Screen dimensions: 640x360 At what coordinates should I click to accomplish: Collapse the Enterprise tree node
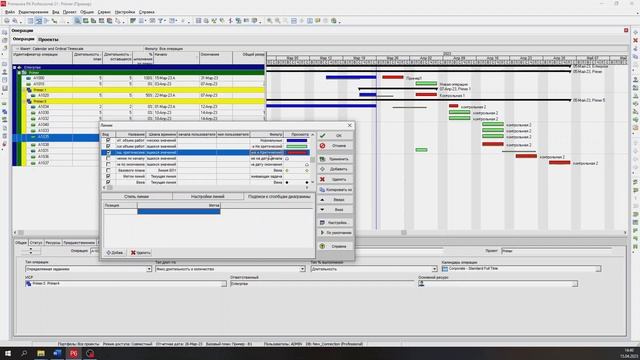pos(15,67)
